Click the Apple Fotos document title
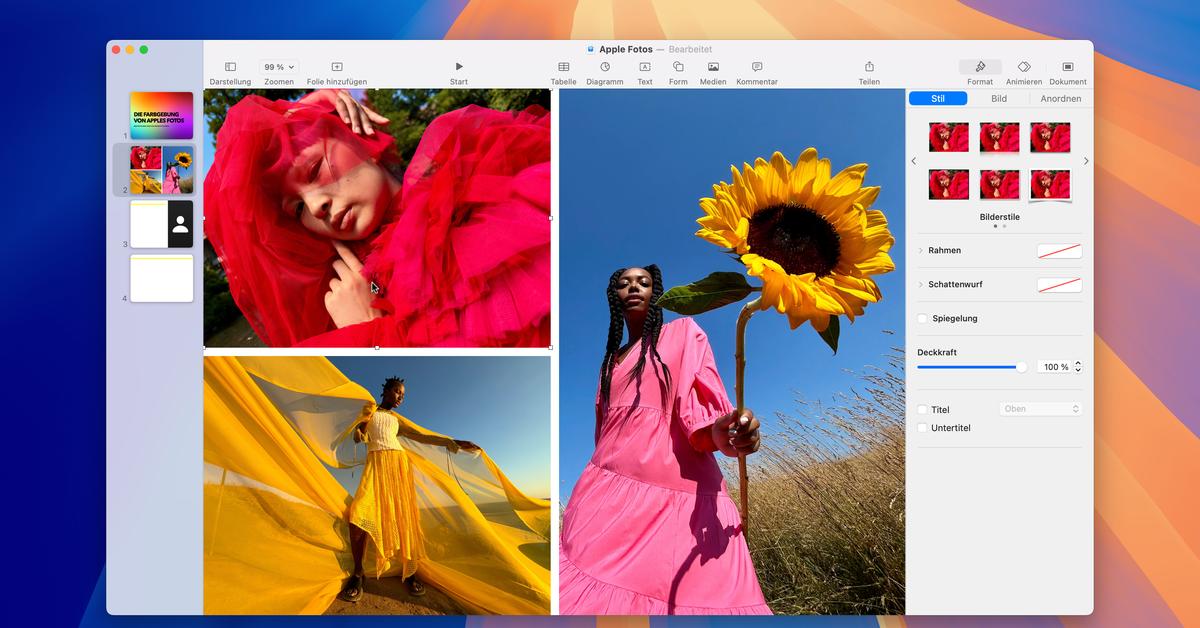Image resolution: width=1200 pixels, height=628 pixels. click(625, 49)
